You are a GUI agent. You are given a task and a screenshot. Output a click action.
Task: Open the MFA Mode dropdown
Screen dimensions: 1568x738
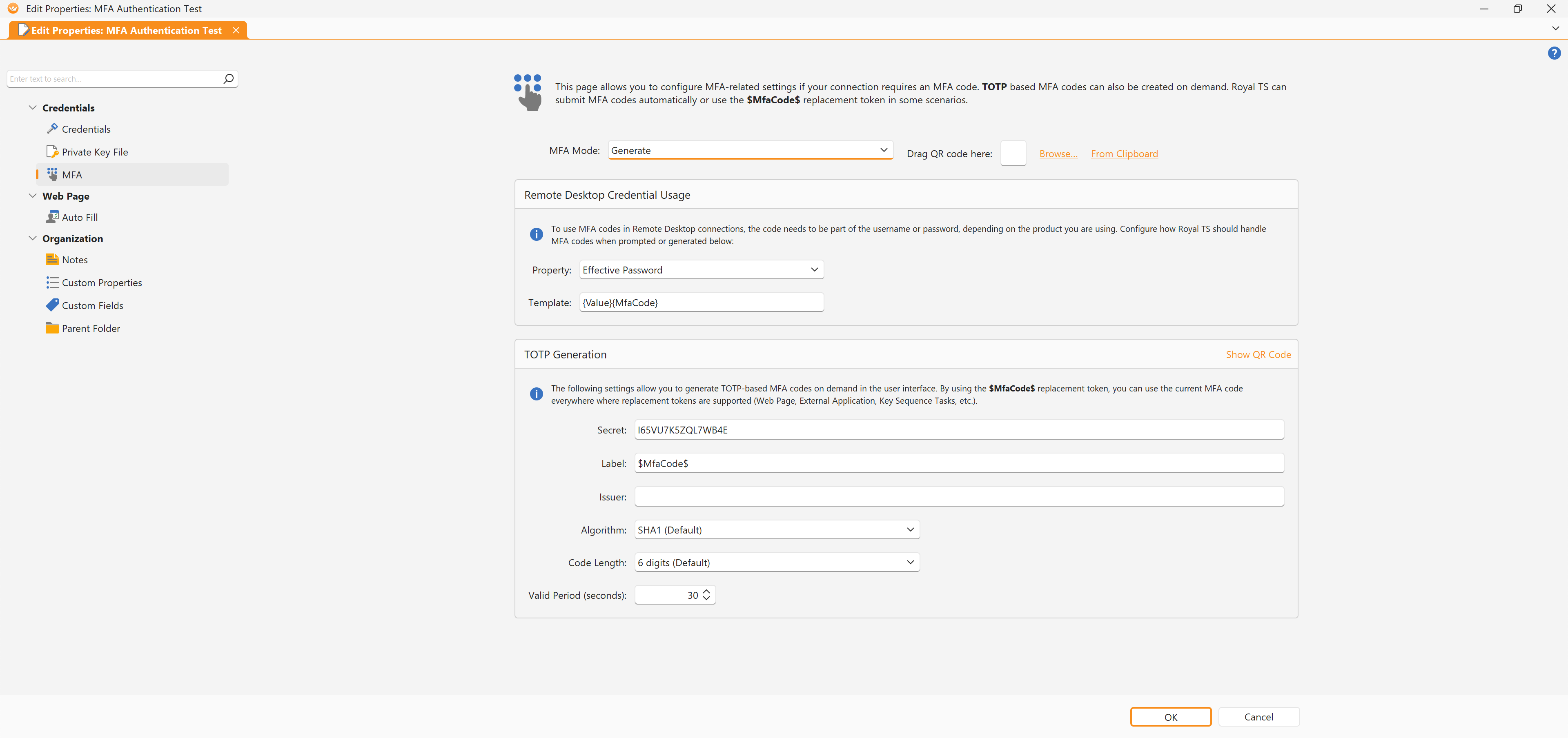(x=883, y=150)
